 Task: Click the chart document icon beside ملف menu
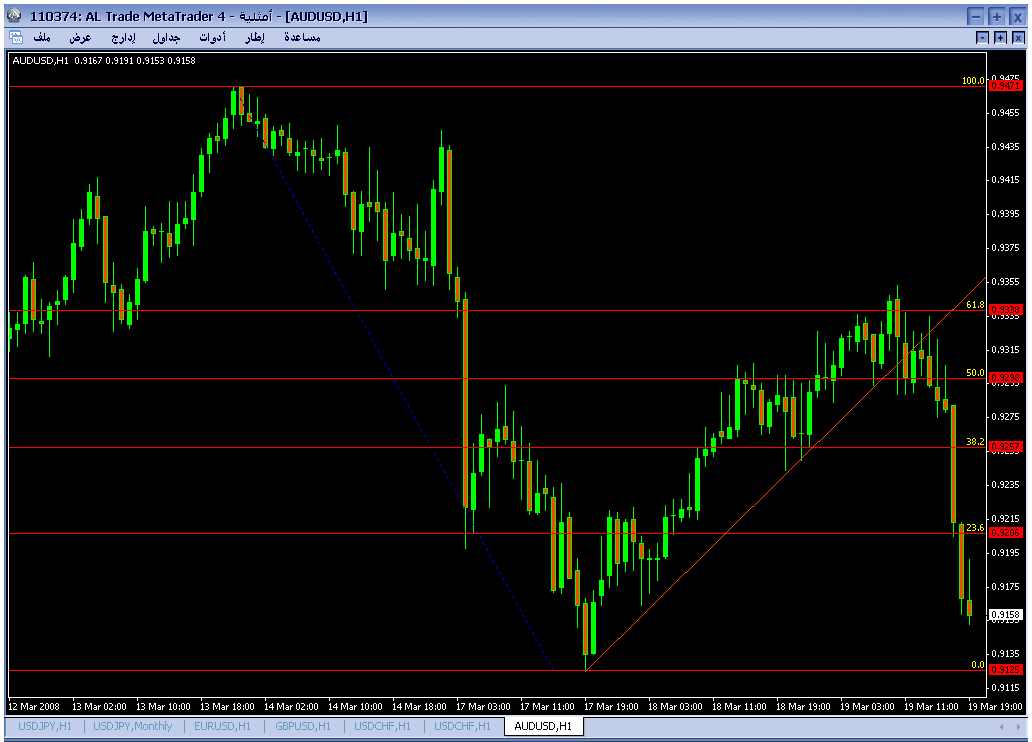point(15,38)
